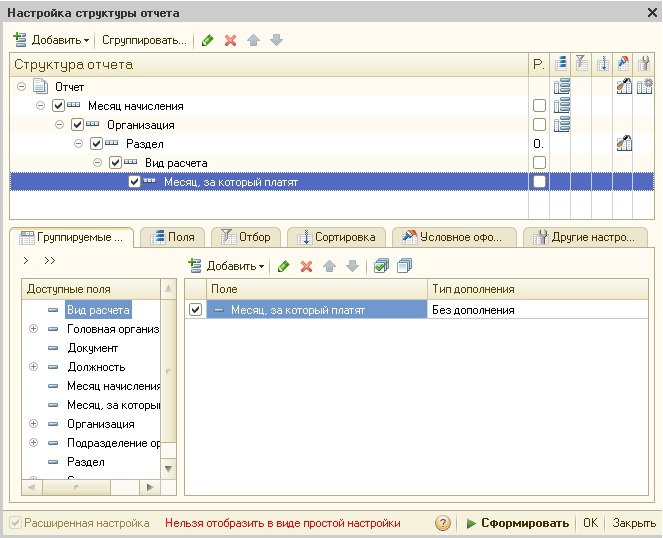The height and width of the screenshot is (538, 663).
Task: Expand Должность available field
Action: [x=33, y=367]
